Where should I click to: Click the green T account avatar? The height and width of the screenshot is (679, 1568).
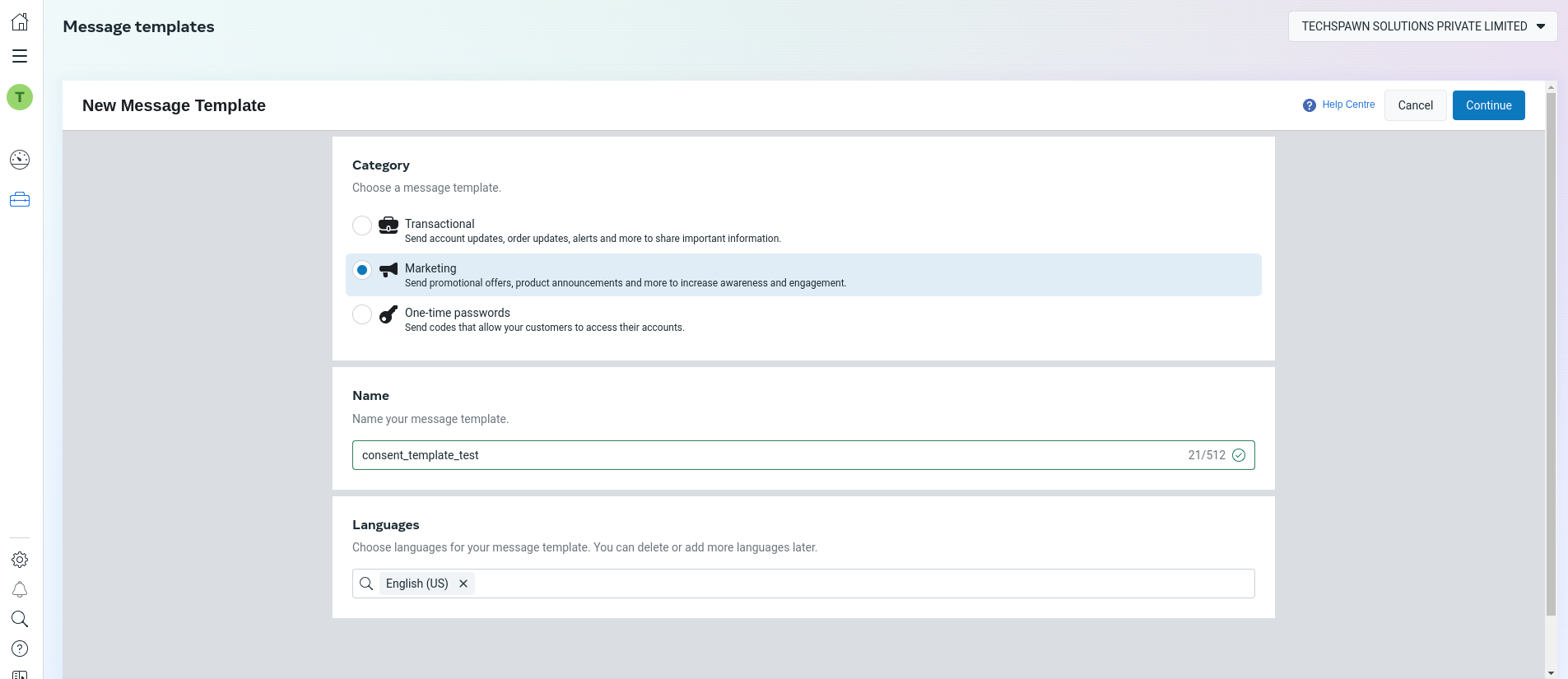point(20,97)
